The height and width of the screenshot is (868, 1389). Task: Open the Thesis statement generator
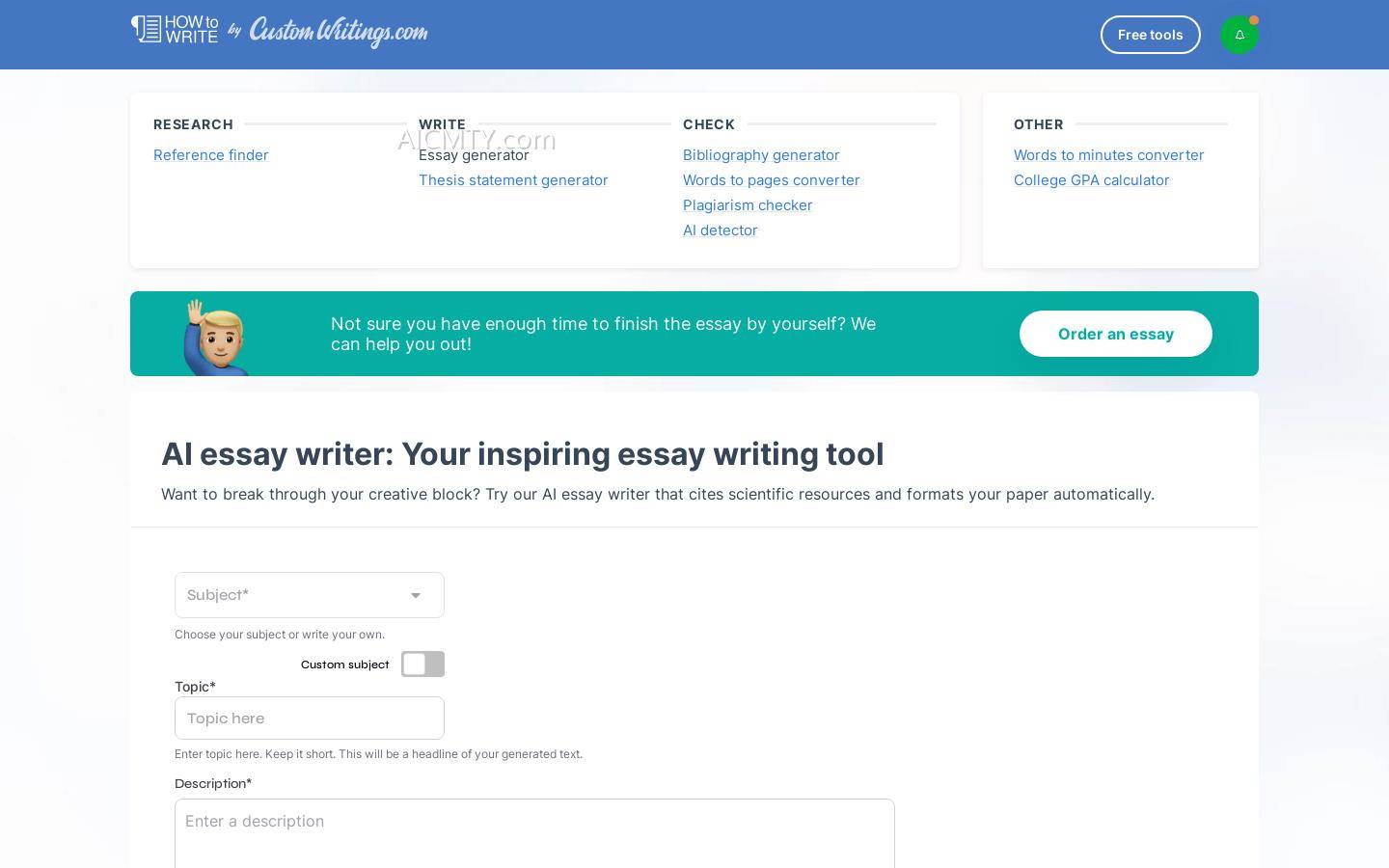coord(513,179)
